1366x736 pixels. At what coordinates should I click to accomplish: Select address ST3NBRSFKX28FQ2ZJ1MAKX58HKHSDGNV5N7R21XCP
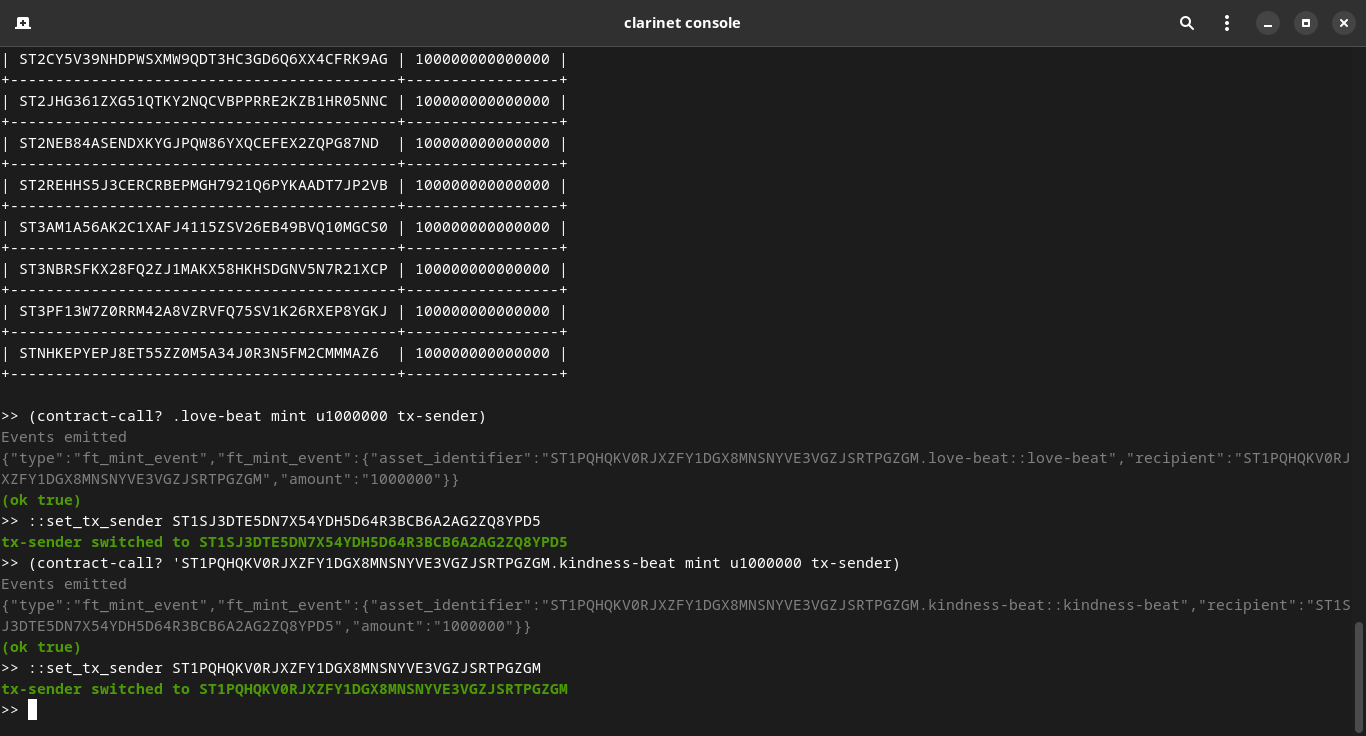pyautogui.click(x=203, y=269)
